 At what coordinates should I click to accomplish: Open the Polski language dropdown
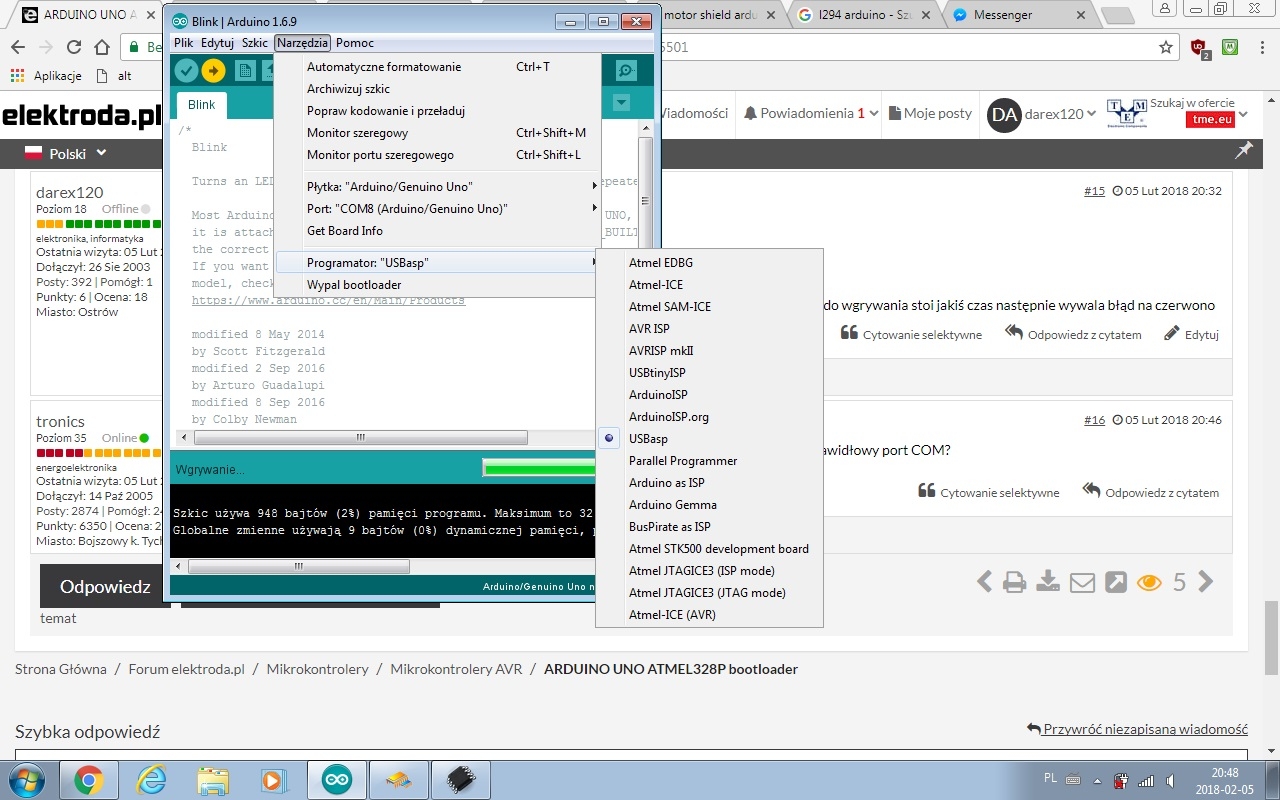pos(66,154)
